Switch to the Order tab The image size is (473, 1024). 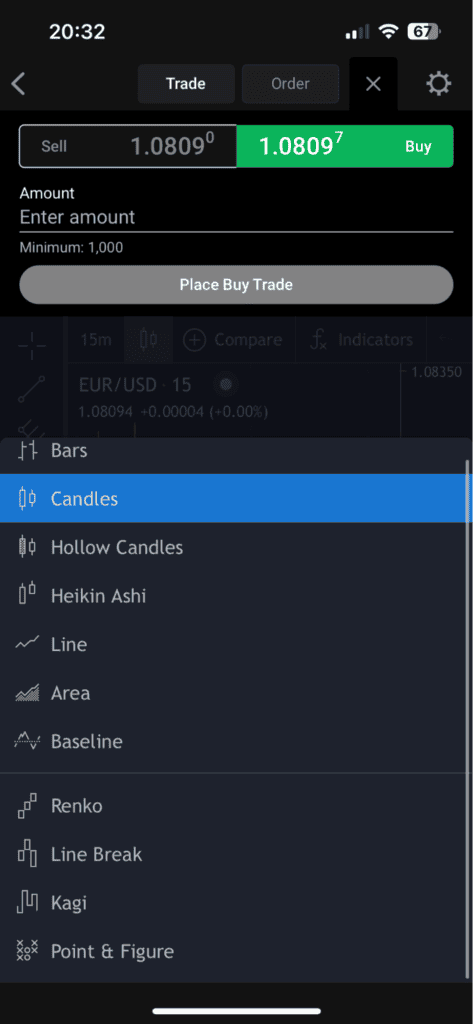coord(291,84)
